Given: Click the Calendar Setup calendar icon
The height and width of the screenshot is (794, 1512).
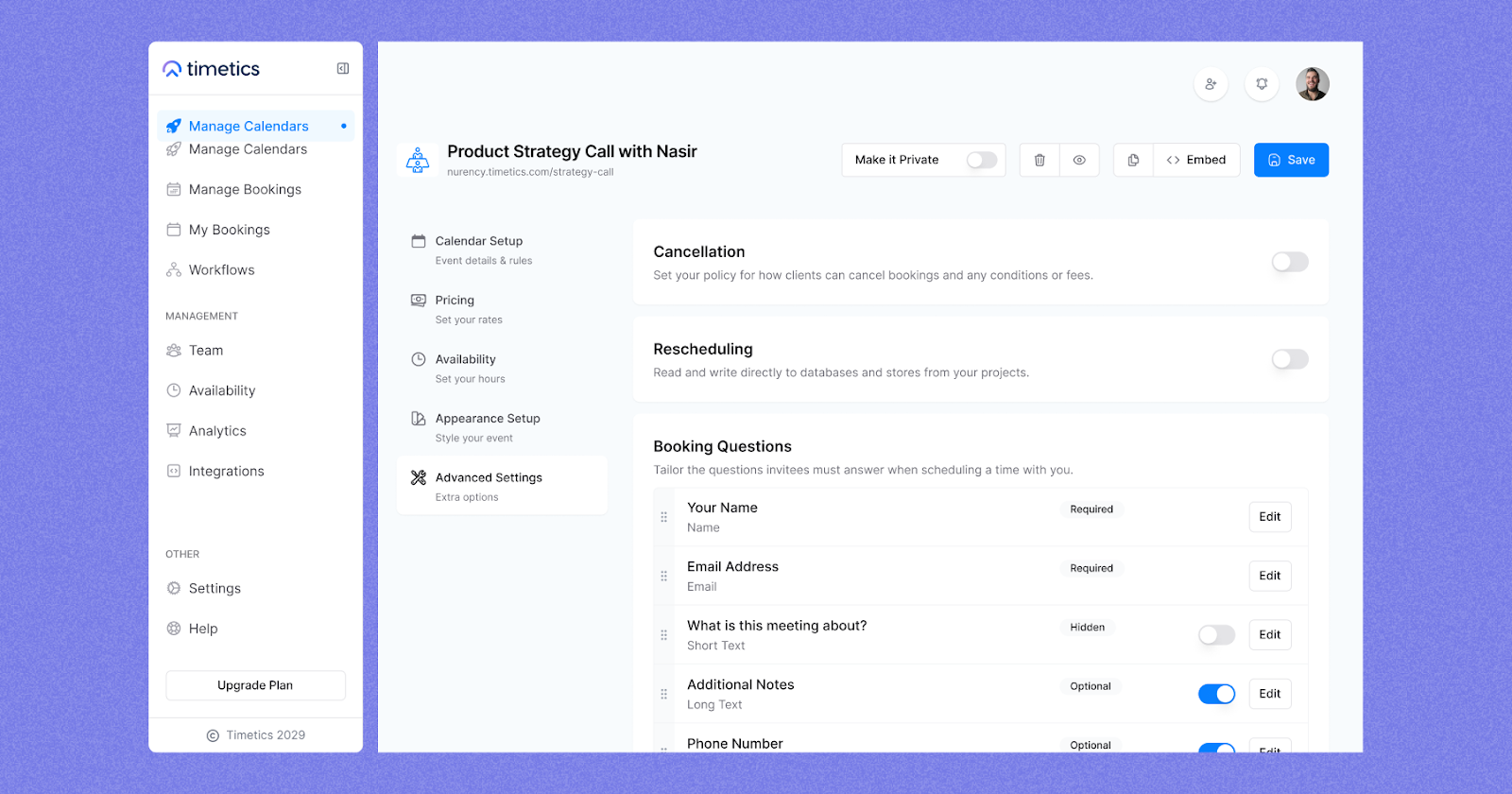Looking at the screenshot, I should point(418,241).
